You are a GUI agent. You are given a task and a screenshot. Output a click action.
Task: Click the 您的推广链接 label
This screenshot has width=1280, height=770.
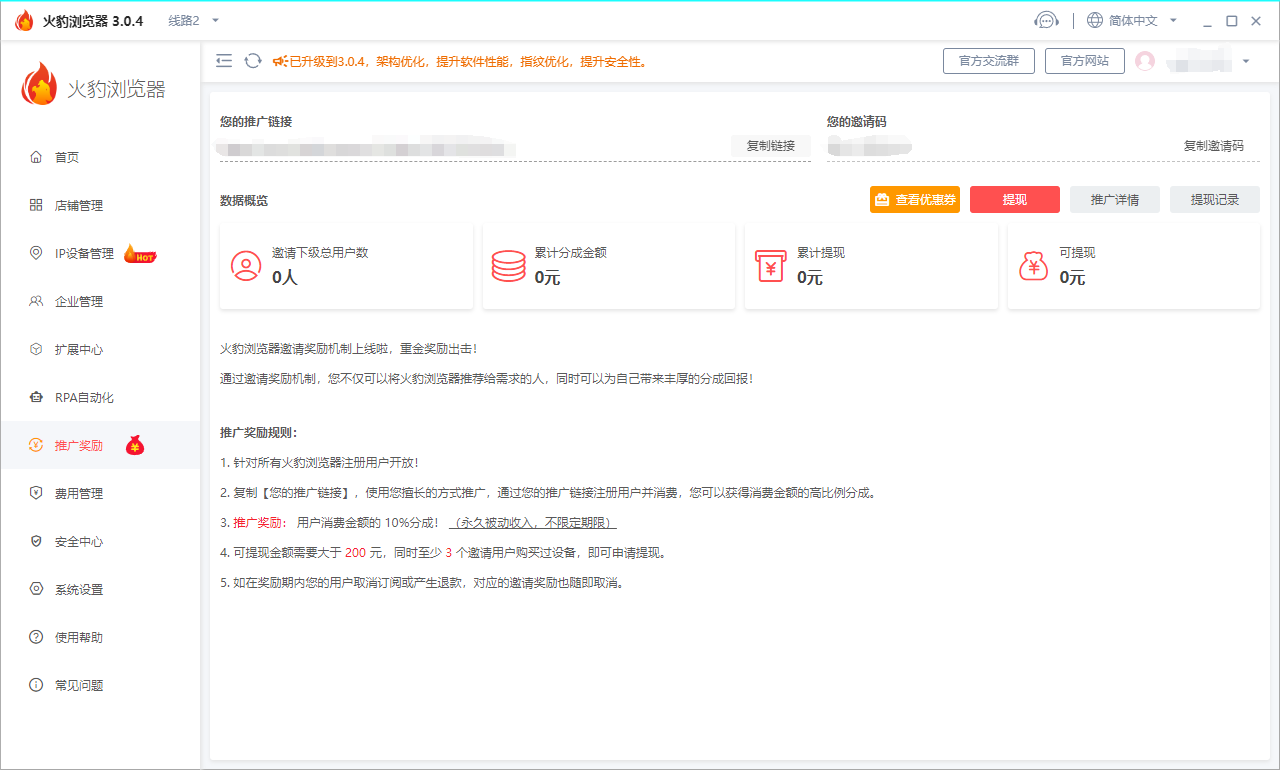(x=256, y=122)
